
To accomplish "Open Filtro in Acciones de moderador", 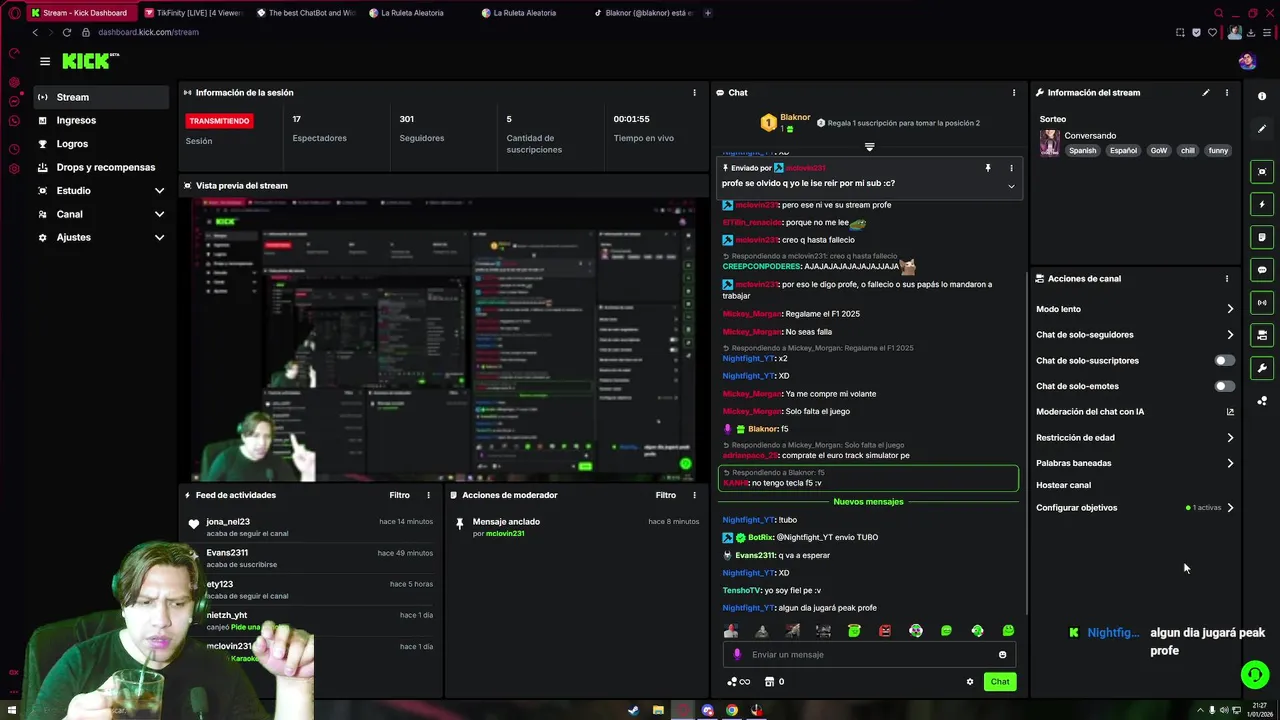I will 665,495.
